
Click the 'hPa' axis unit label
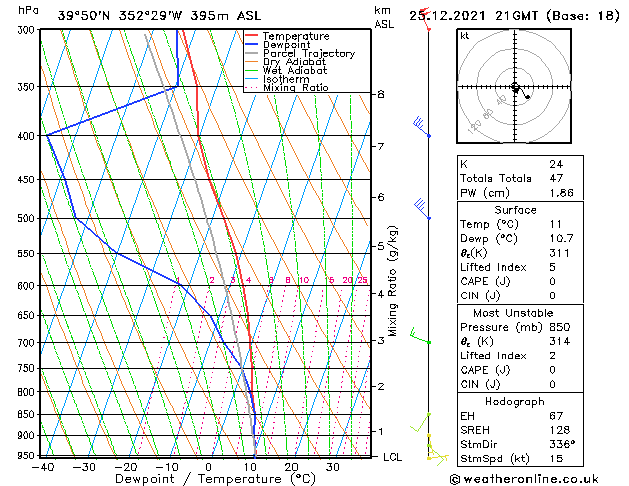[28, 10]
